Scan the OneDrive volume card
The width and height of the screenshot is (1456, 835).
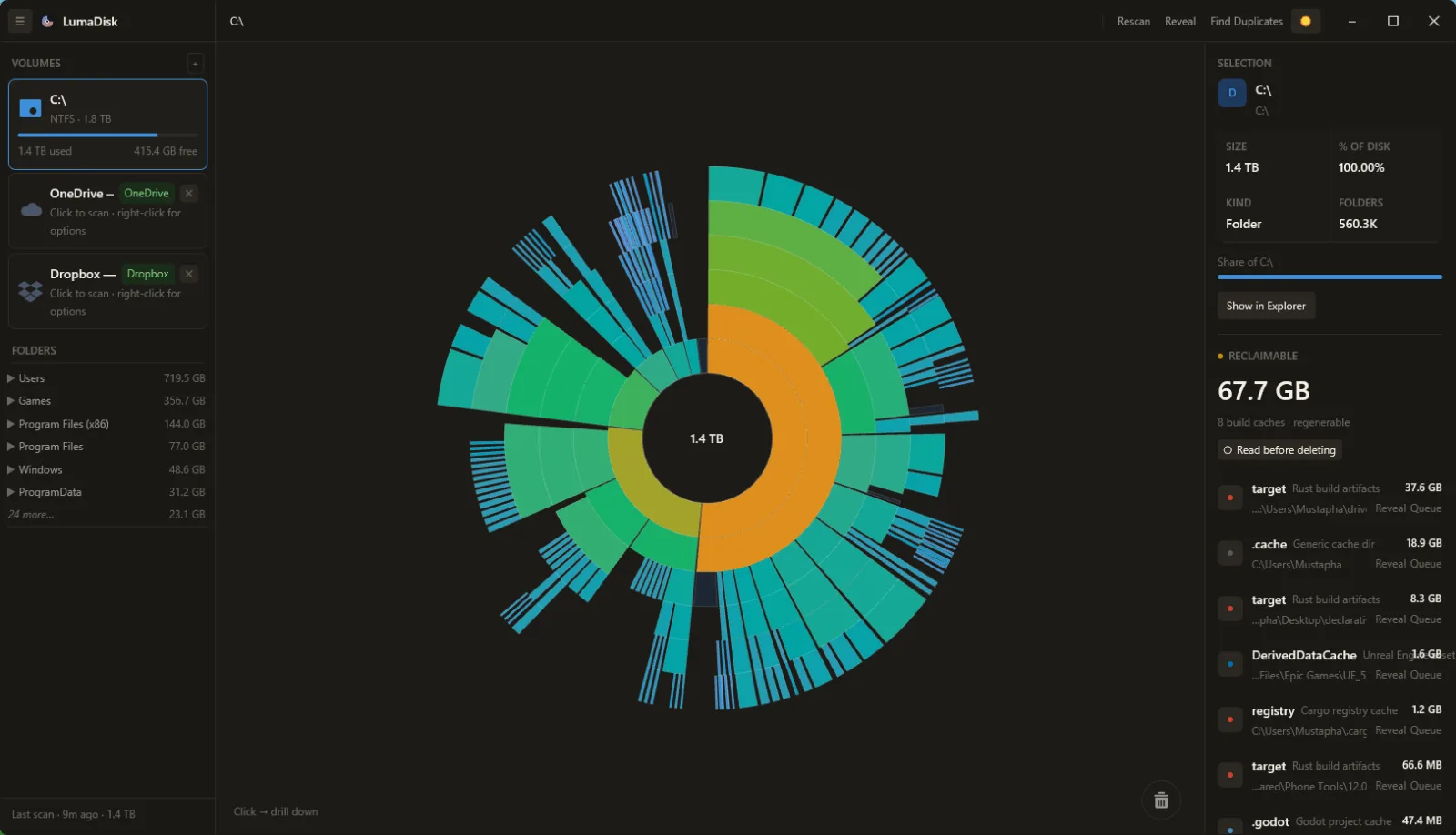(x=108, y=211)
